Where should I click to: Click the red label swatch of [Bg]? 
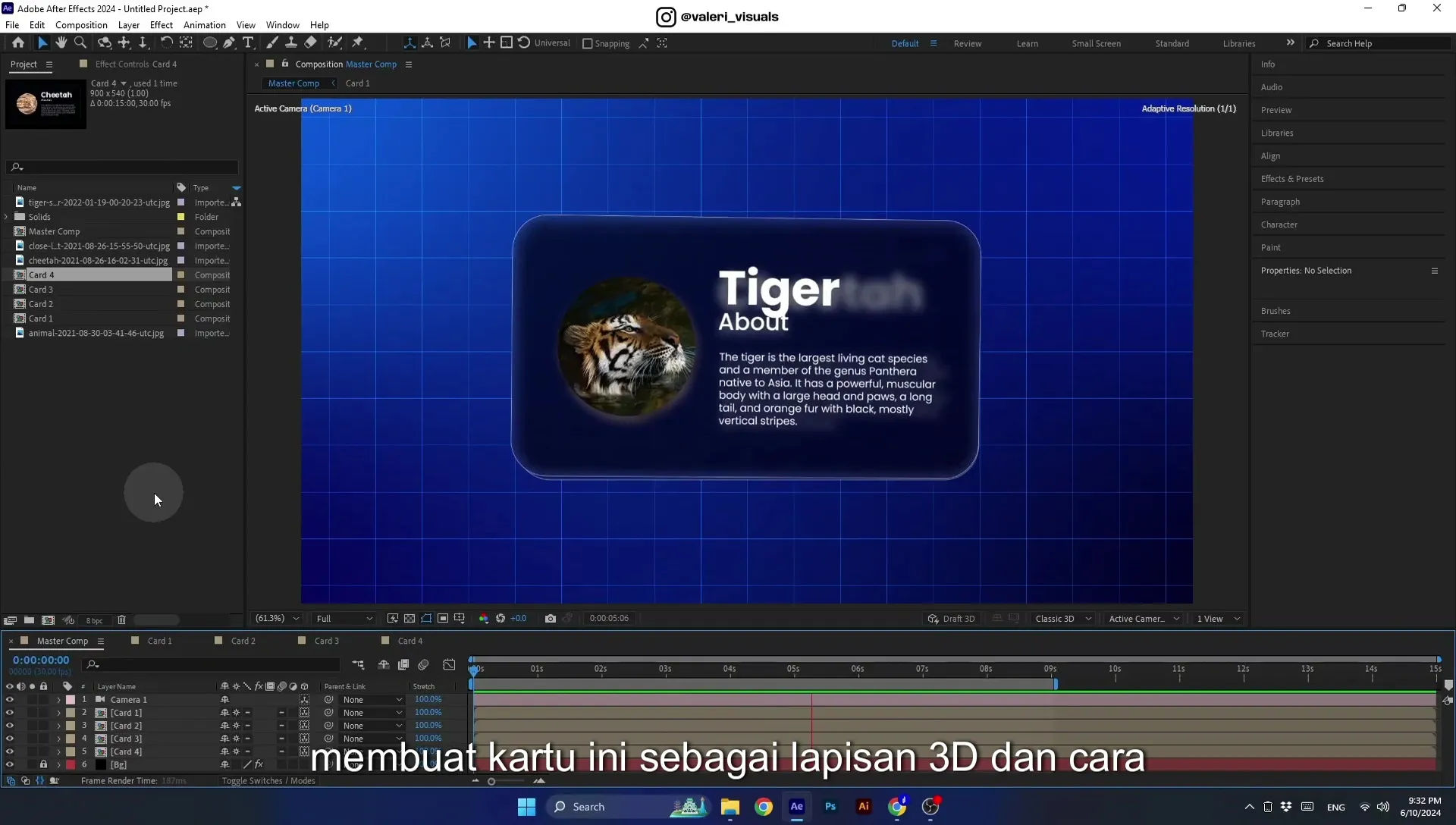(x=71, y=764)
